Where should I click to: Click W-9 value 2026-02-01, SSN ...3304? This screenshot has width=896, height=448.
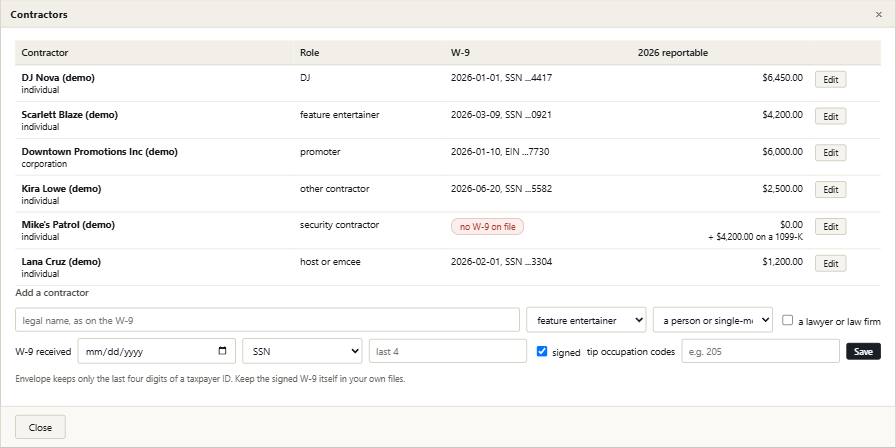(501, 262)
